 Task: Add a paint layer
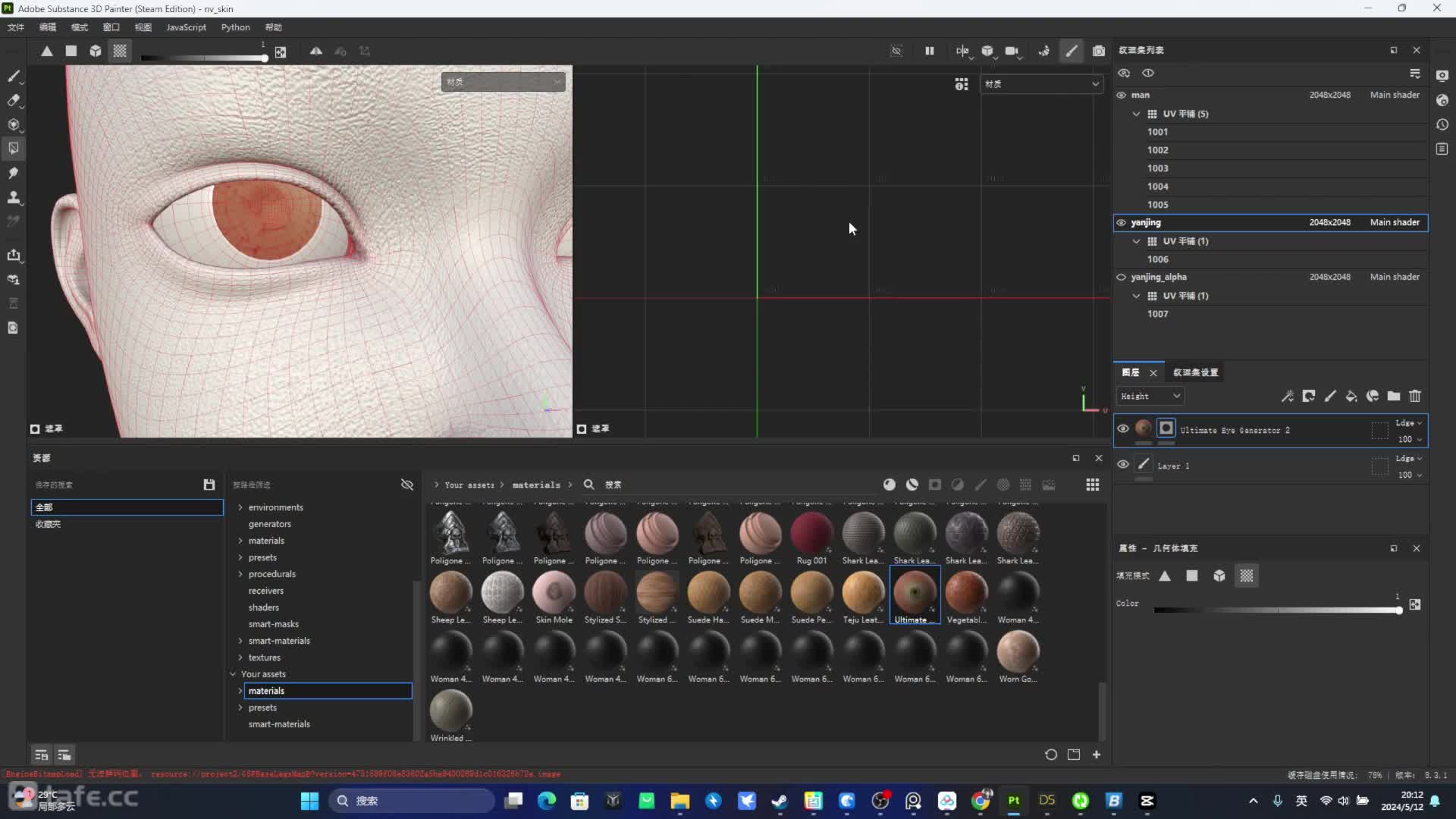(1329, 396)
